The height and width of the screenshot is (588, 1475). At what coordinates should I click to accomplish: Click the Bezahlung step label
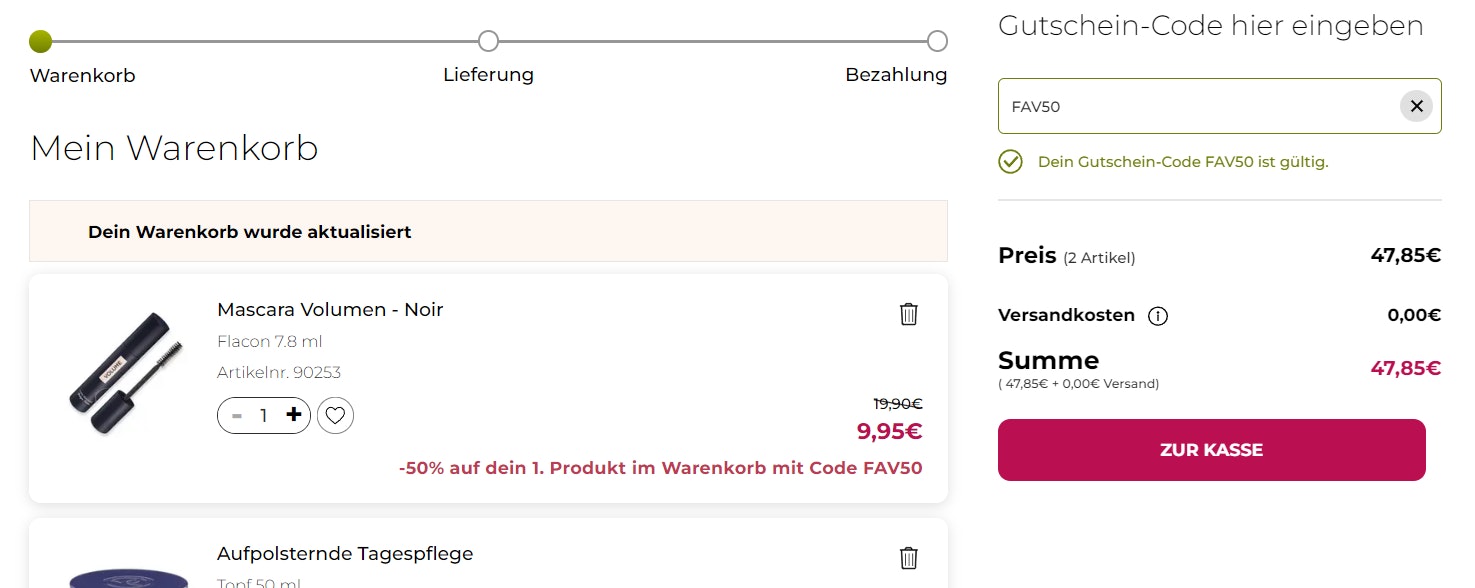[895, 75]
